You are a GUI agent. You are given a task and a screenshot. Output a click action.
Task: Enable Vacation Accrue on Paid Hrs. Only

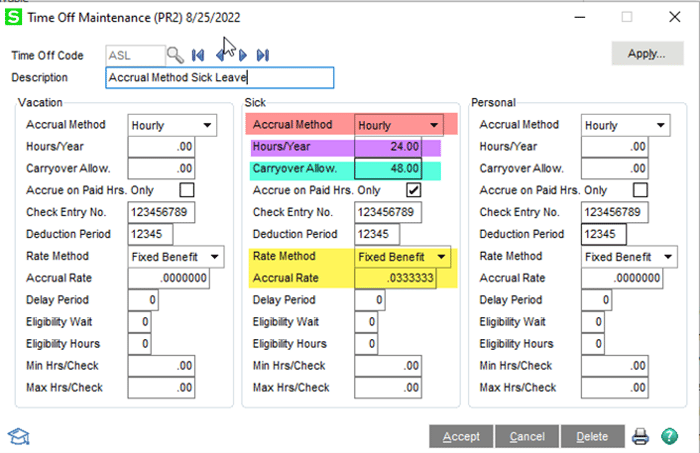pyautogui.click(x=187, y=190)
